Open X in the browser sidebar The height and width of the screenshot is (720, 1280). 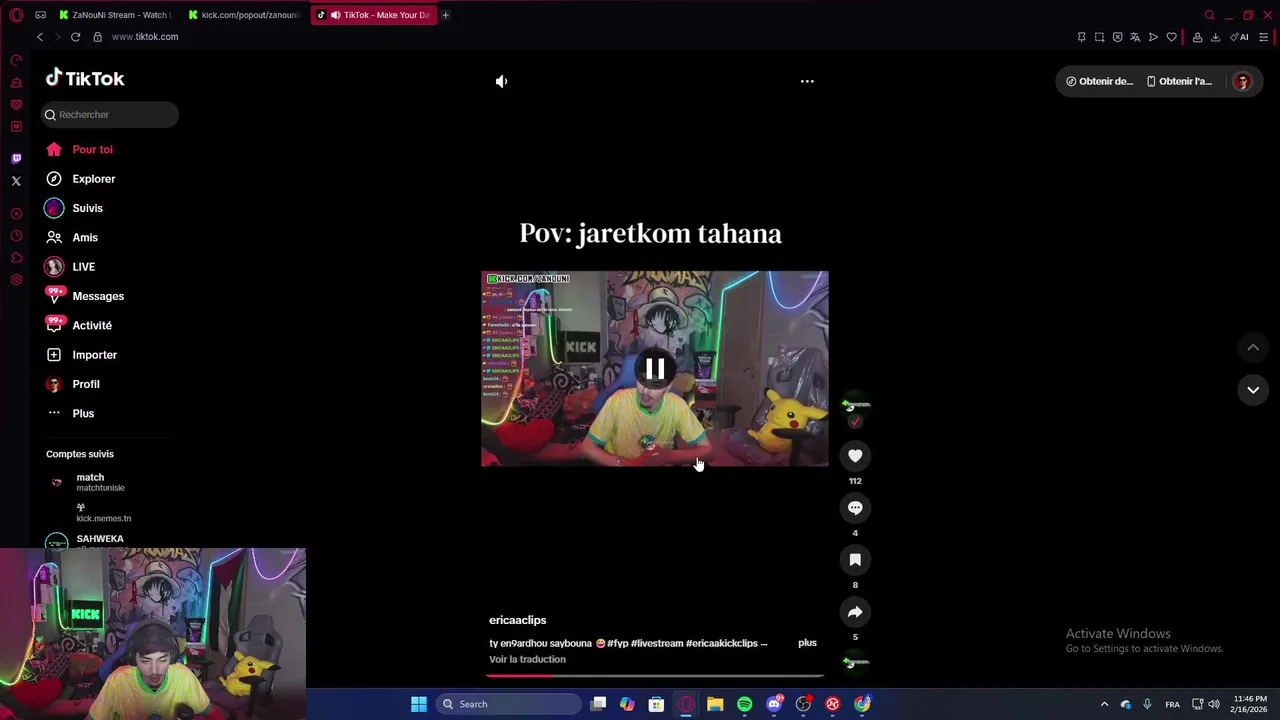point(16,181)
